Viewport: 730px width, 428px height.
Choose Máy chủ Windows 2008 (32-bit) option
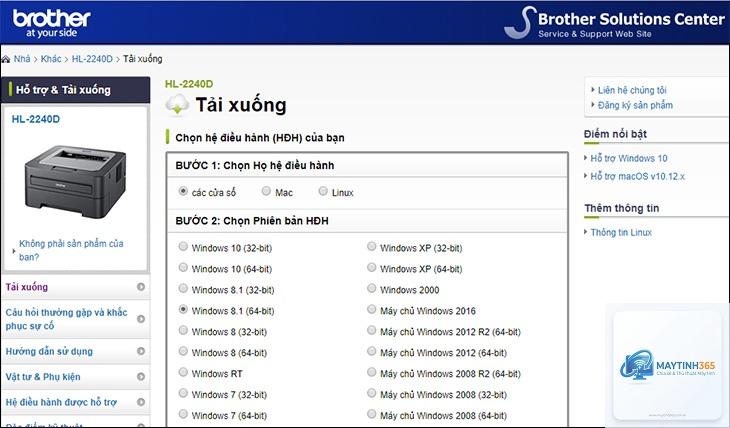coord(371,393)
